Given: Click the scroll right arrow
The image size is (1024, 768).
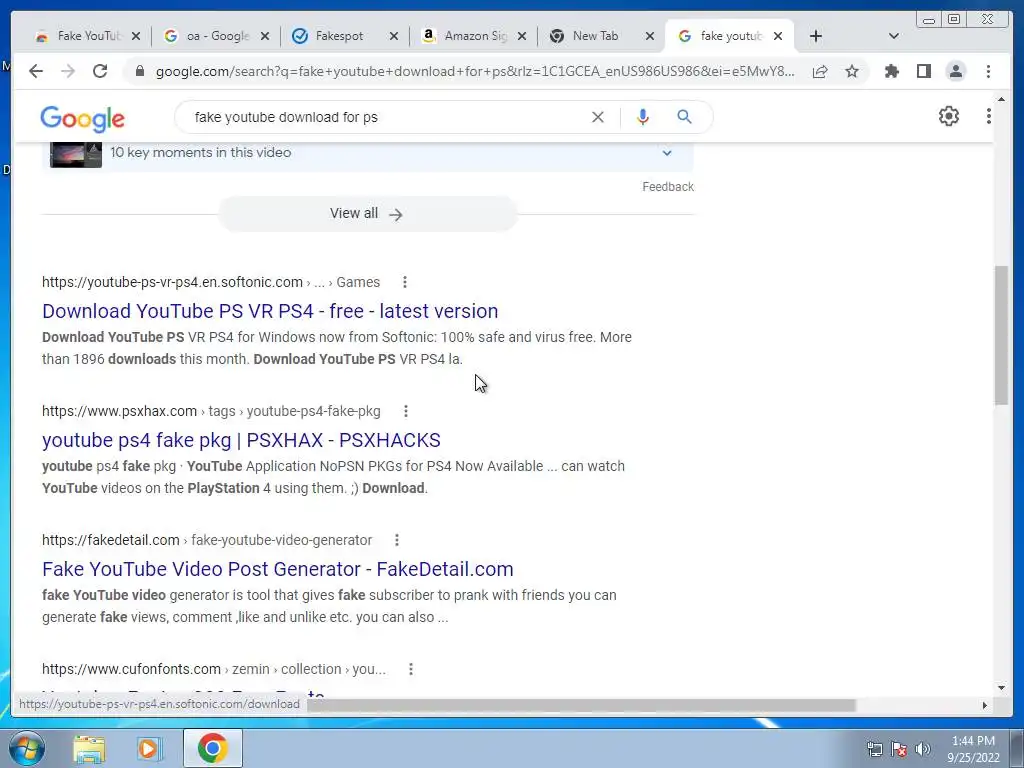Looking at the screenshot, I should 985,705.
